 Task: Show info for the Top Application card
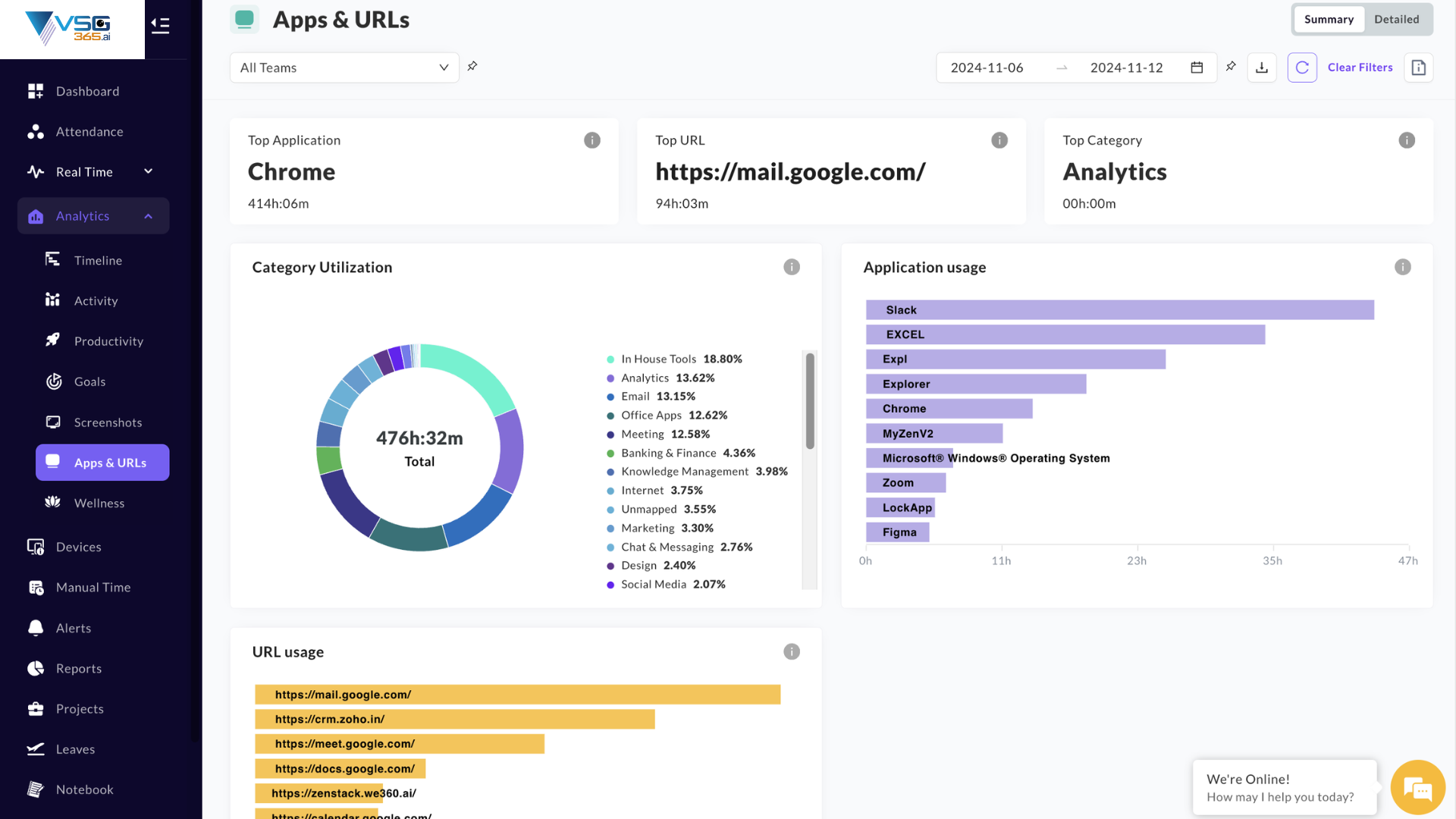click(x=592, y=140)
